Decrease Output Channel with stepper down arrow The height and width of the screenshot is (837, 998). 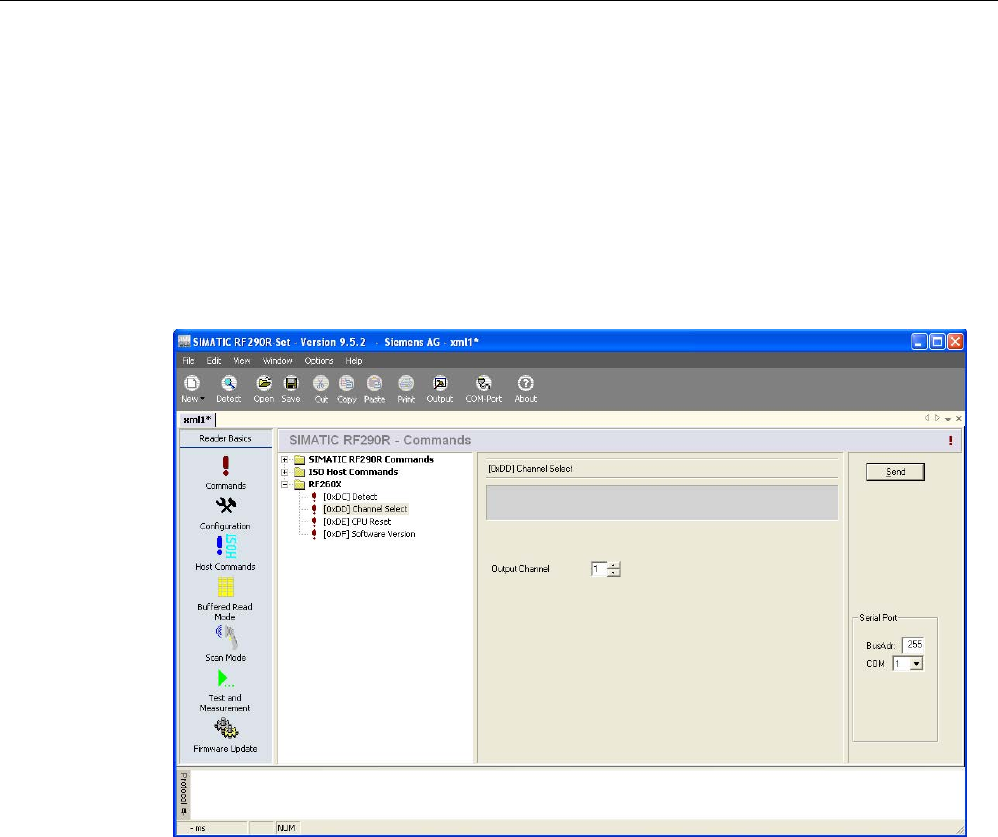pos(614,573)
